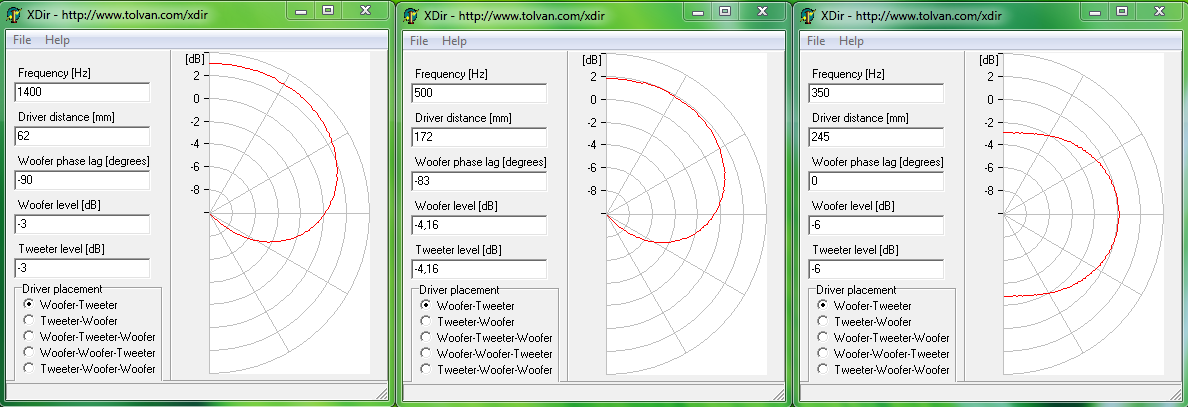Open Help menu in right XDir window

click(x=851, y=41)
